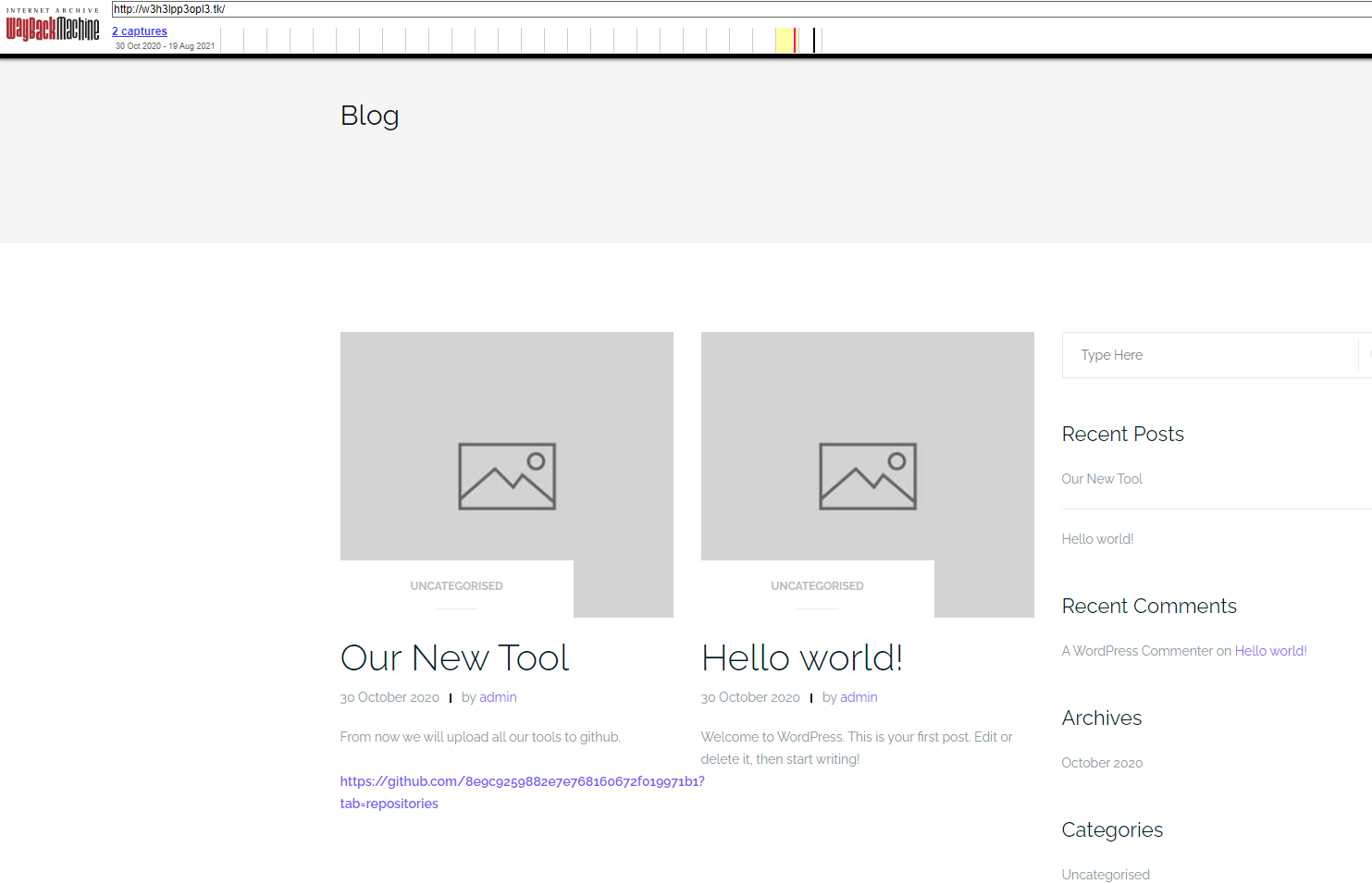Click the admin author link under Our New Tool
Viewport: 1372px width, 884px height.
tap(498, 697)
